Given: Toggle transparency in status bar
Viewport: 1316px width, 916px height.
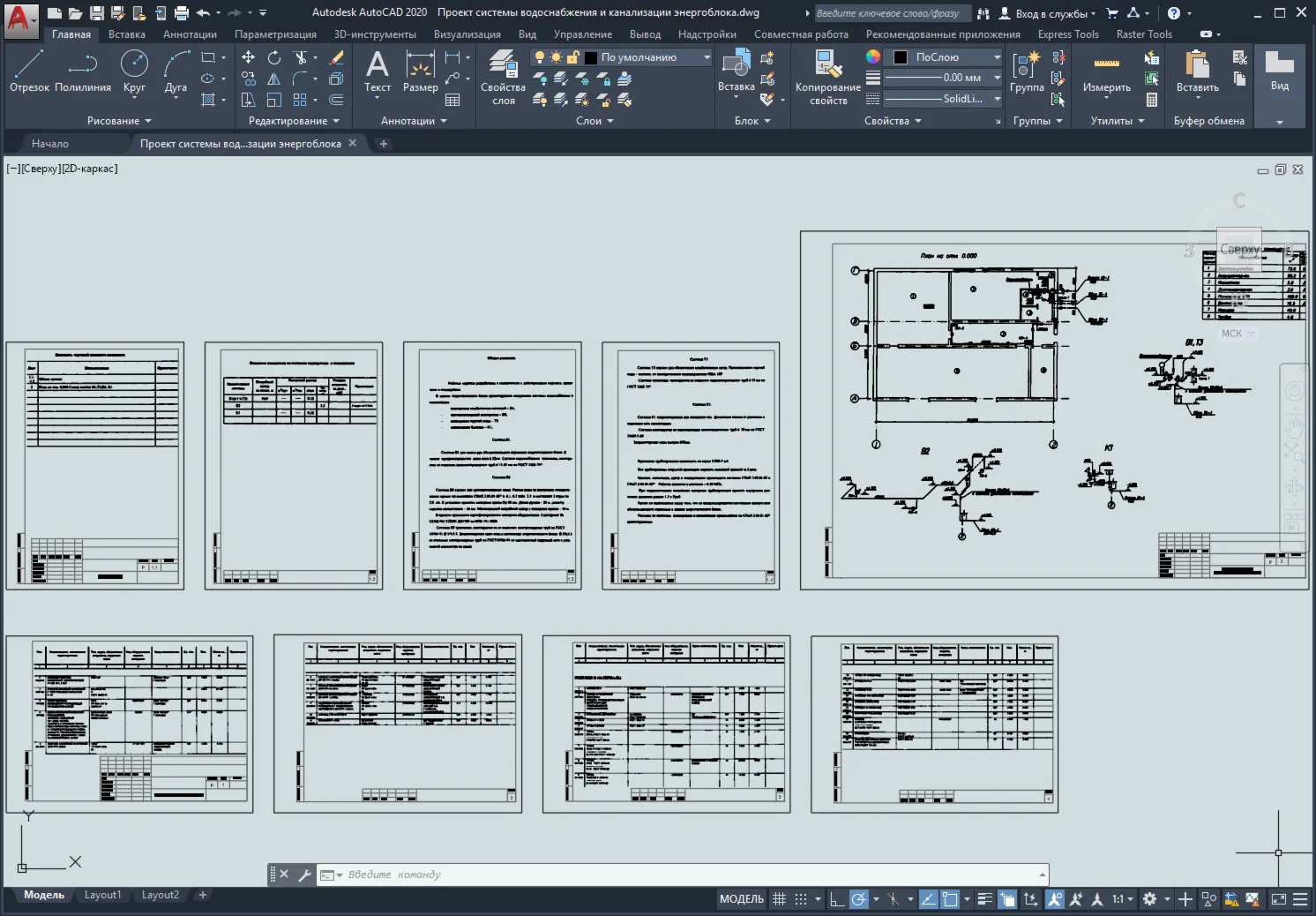Looking at the screenshot, I should tap(1007, 899).
